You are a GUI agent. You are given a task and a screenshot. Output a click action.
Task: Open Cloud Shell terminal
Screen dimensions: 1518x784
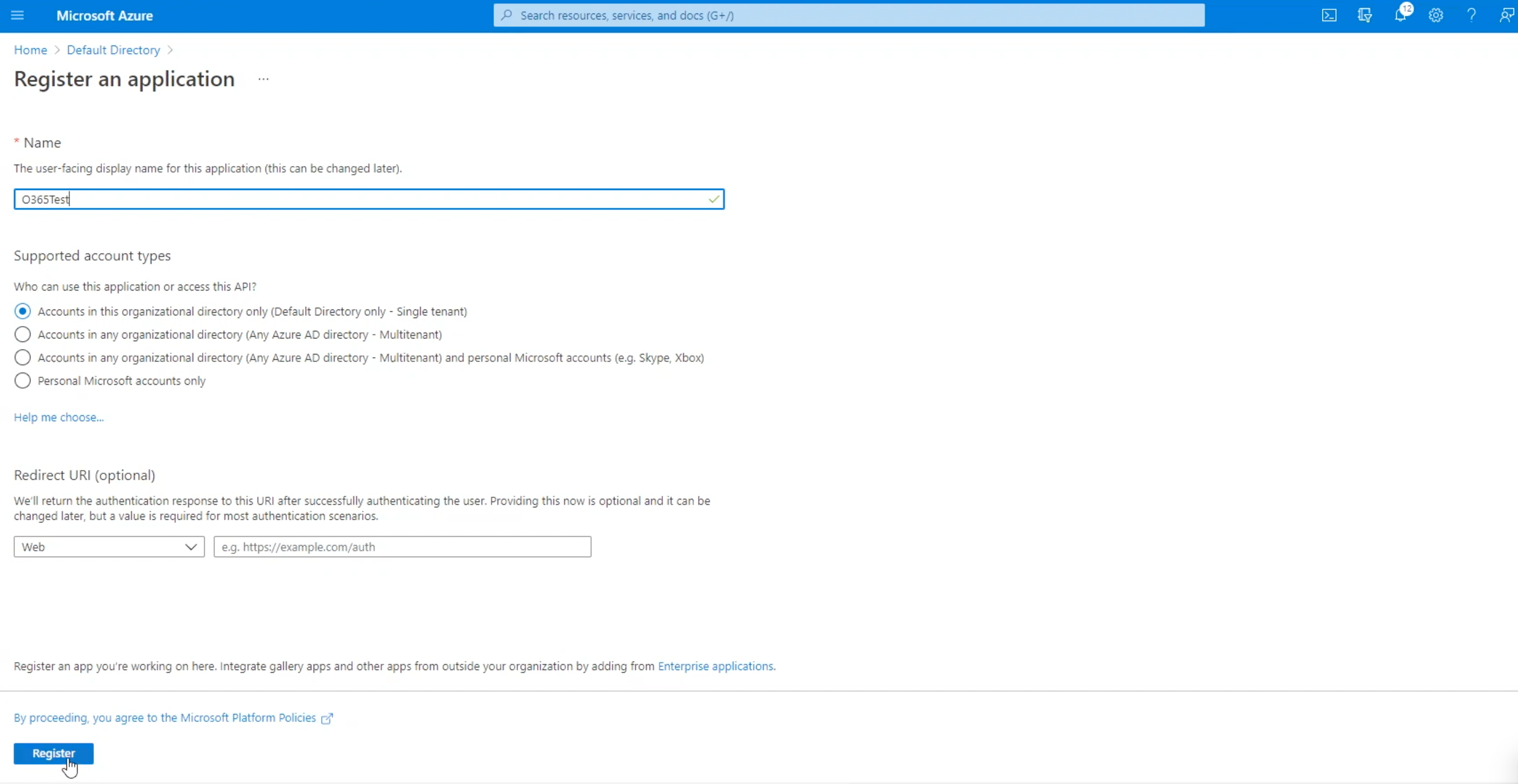click(x=1329, y=15)
